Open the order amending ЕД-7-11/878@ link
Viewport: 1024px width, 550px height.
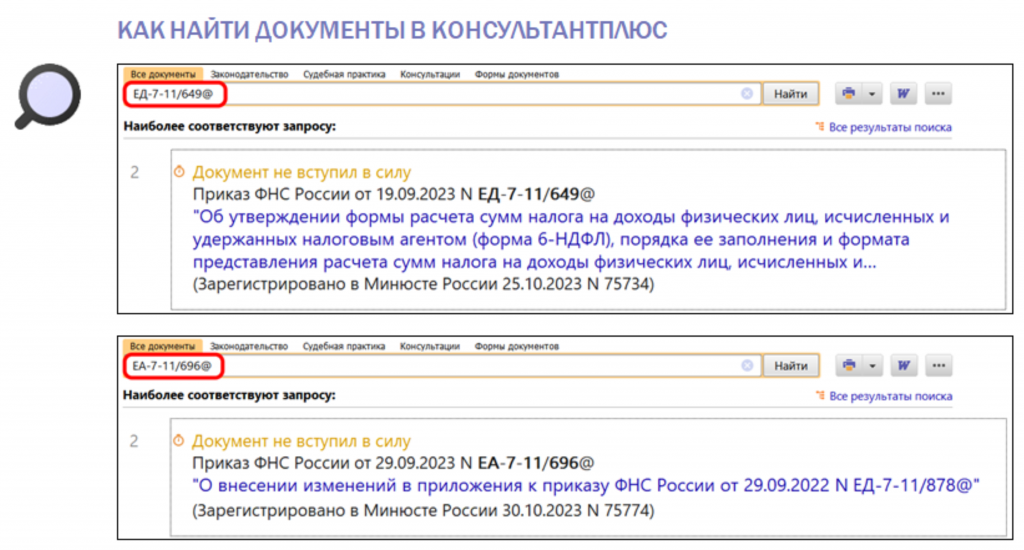click(x=586, y=485)
